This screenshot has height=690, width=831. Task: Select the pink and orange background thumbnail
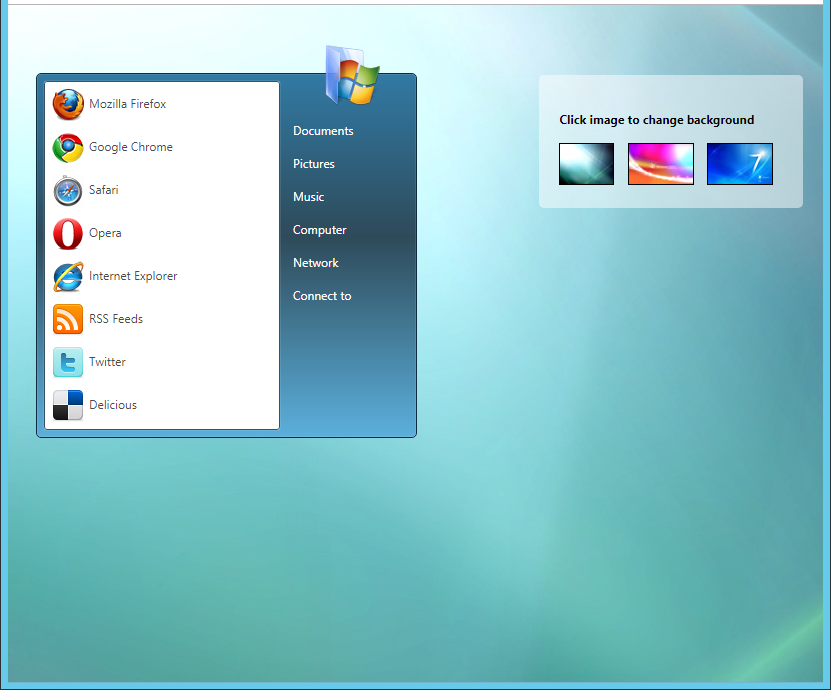[660, 164]
